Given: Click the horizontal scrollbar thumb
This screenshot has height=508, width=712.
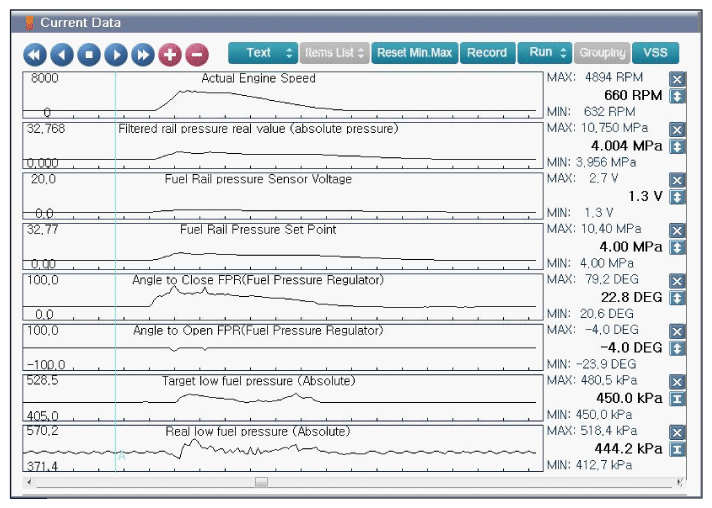Looking at the screenshot, I should [x=261, y=482].
